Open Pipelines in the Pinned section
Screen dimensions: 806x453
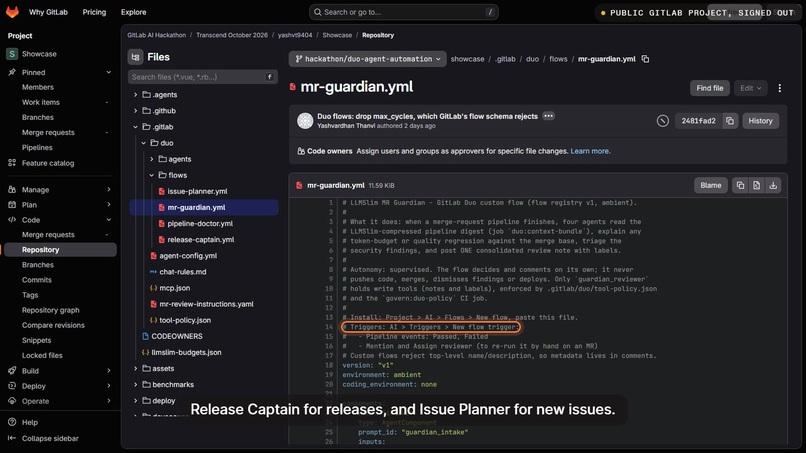(x=37, y=148)
